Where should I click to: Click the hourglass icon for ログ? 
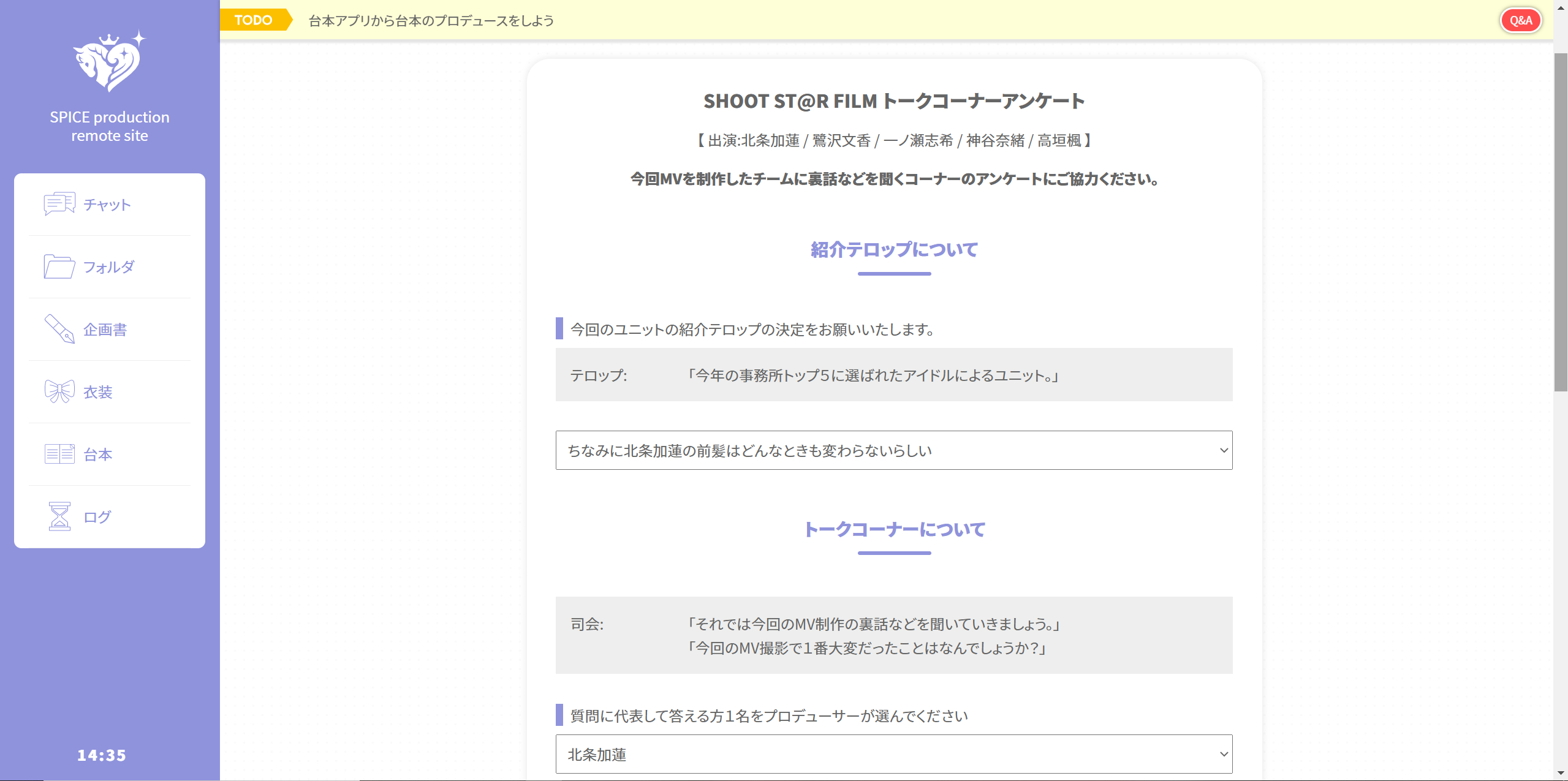click(x=59, y=516)
